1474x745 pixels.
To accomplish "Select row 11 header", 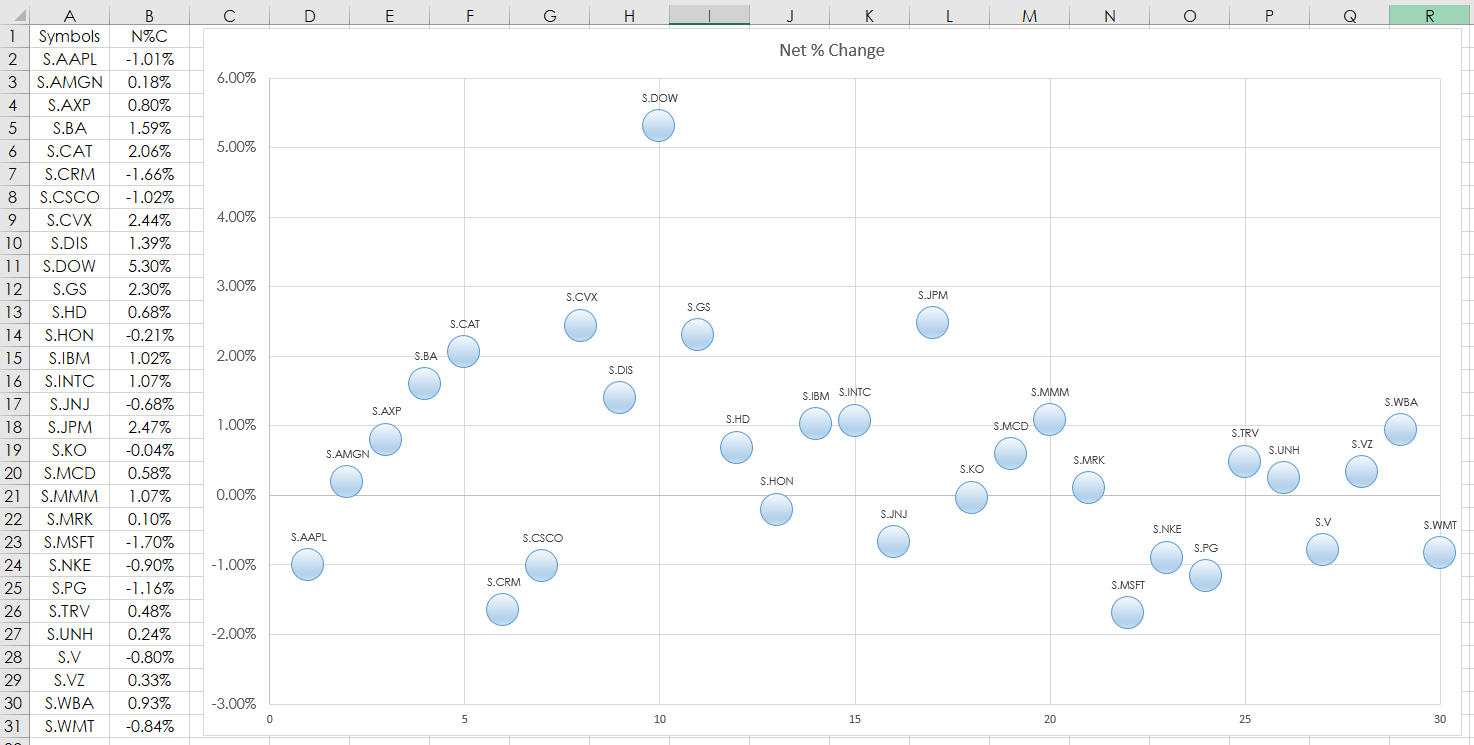I will 15,266.
